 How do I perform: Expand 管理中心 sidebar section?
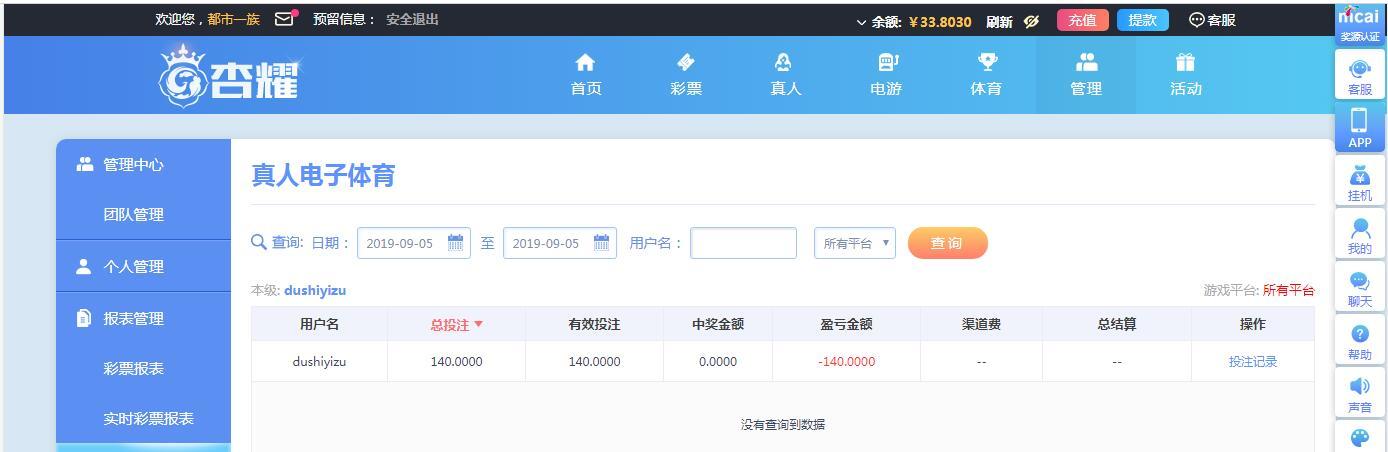[x=143, y=165]
